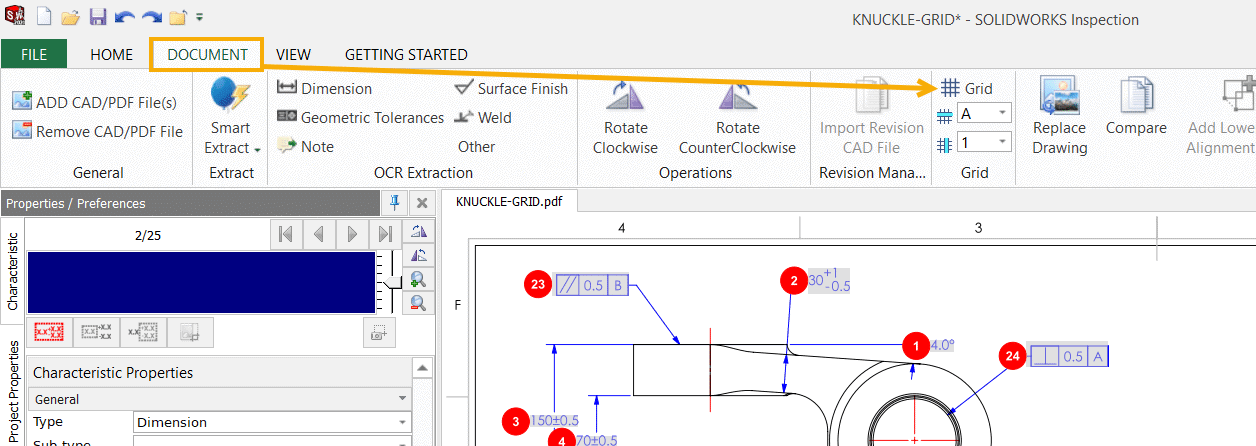
Task: Enable the tolerance-only extraction mode icon
Action: 142,332
